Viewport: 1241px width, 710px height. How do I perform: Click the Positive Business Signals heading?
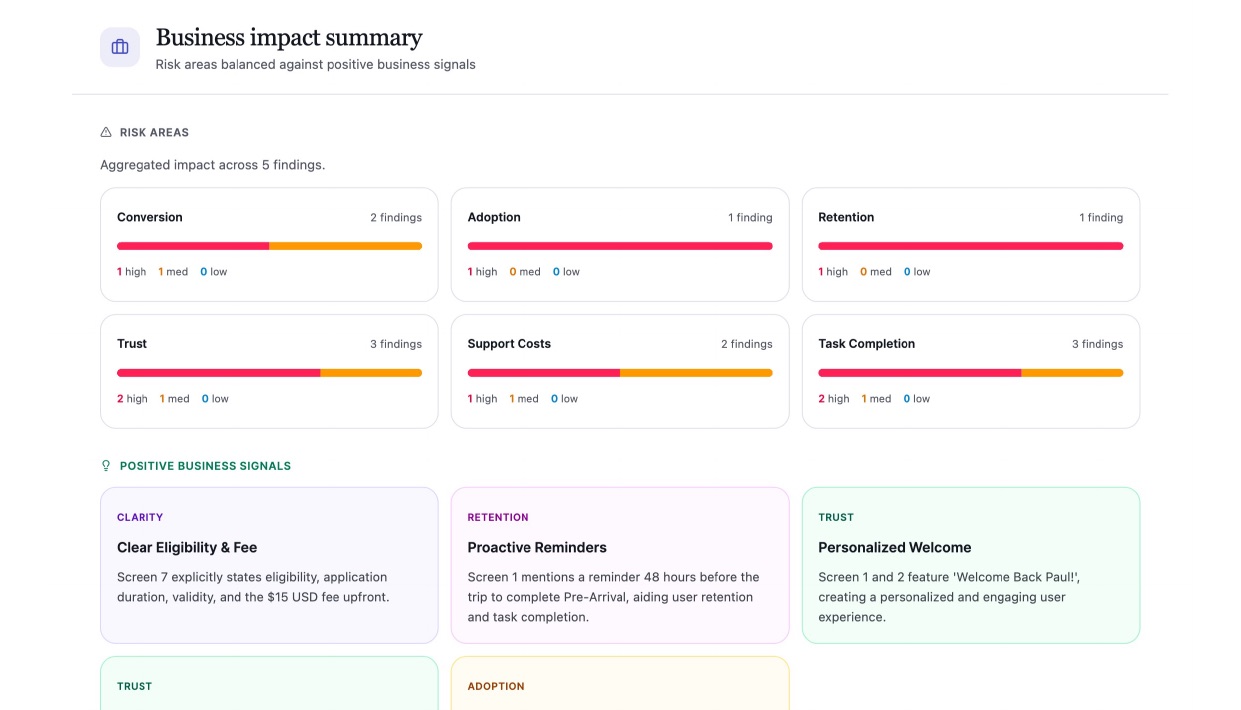[205, 466]
